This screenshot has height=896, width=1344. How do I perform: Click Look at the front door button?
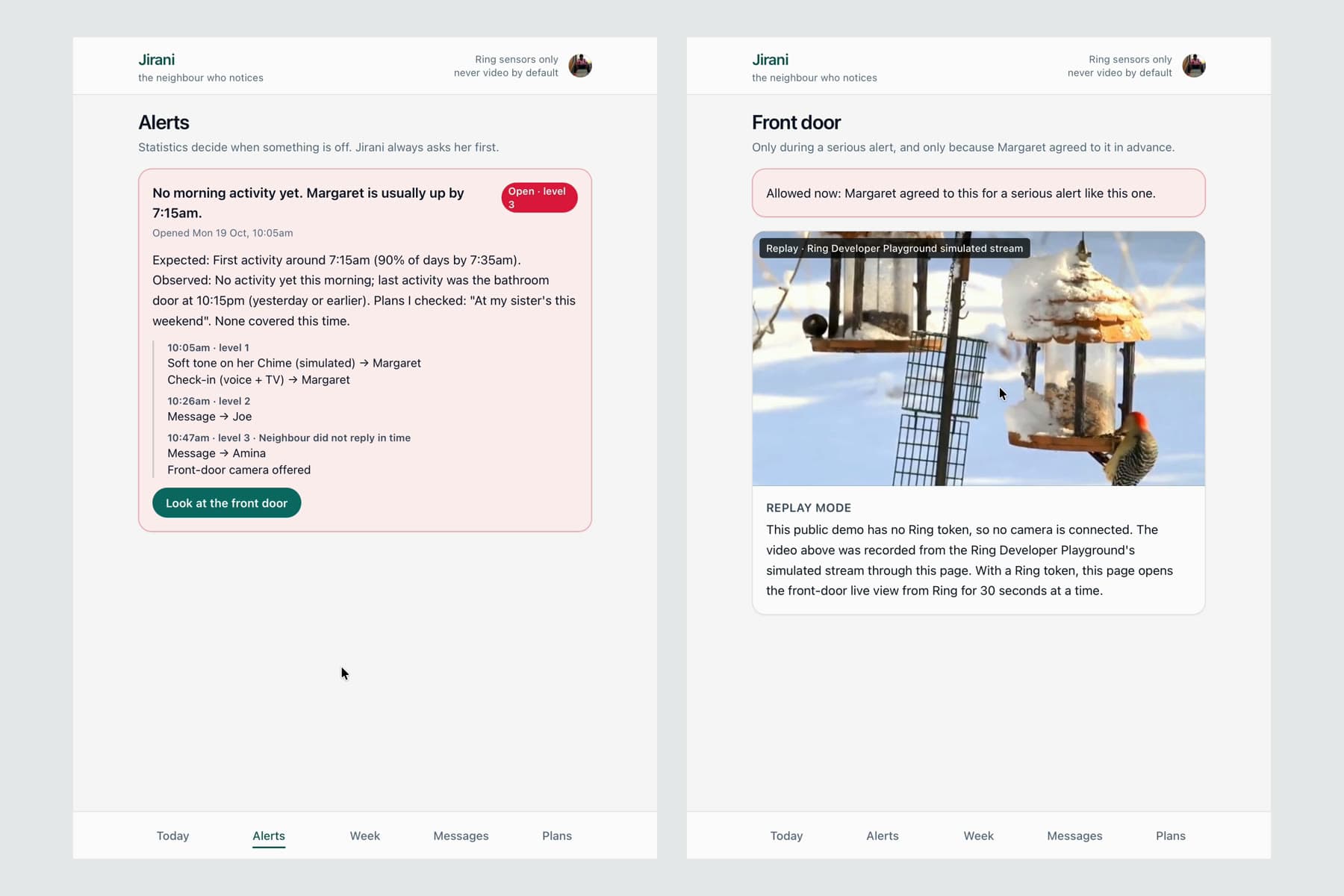click(x=226, y=503)
